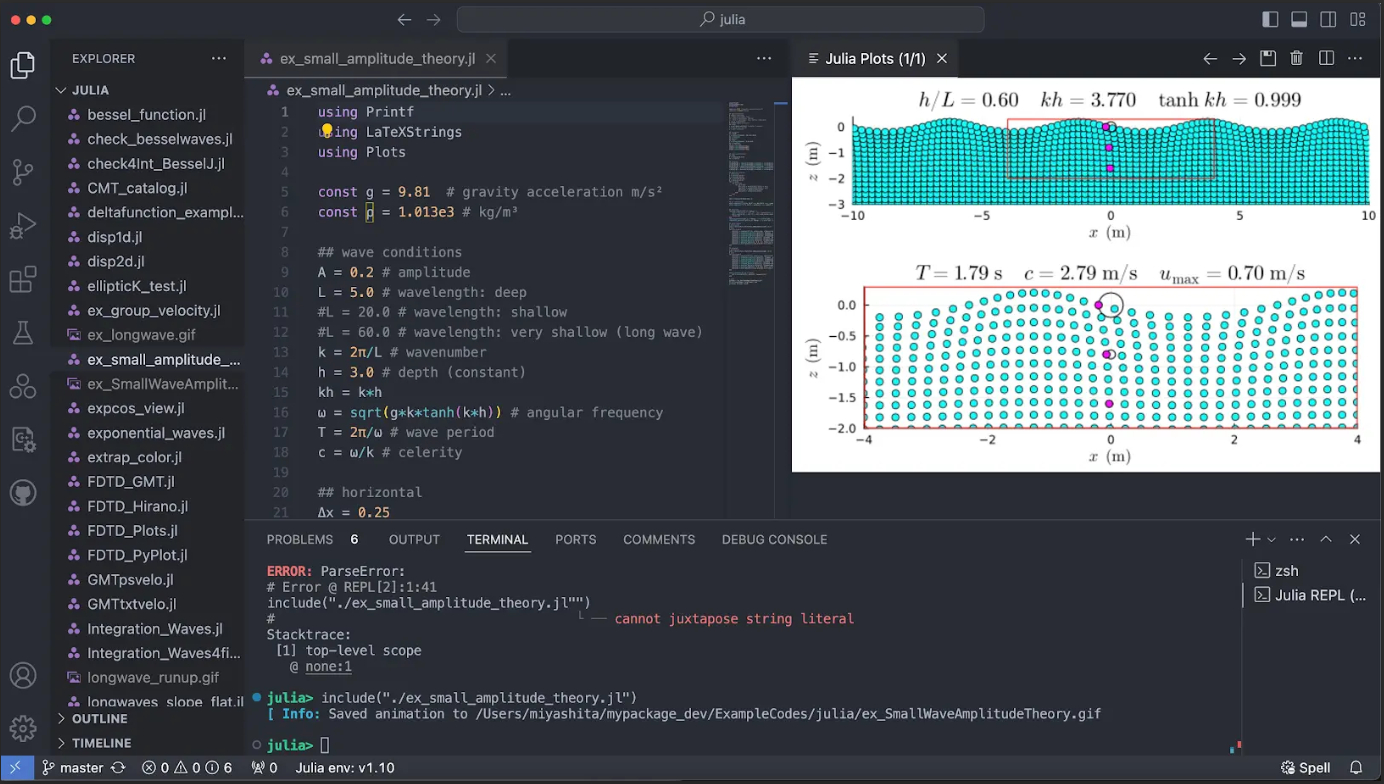The width and height of the screenshot is (1384, 784).
Task: Switch to the OUTPUT panel tab
Action: pyautogui.click(x=414, y=539)
